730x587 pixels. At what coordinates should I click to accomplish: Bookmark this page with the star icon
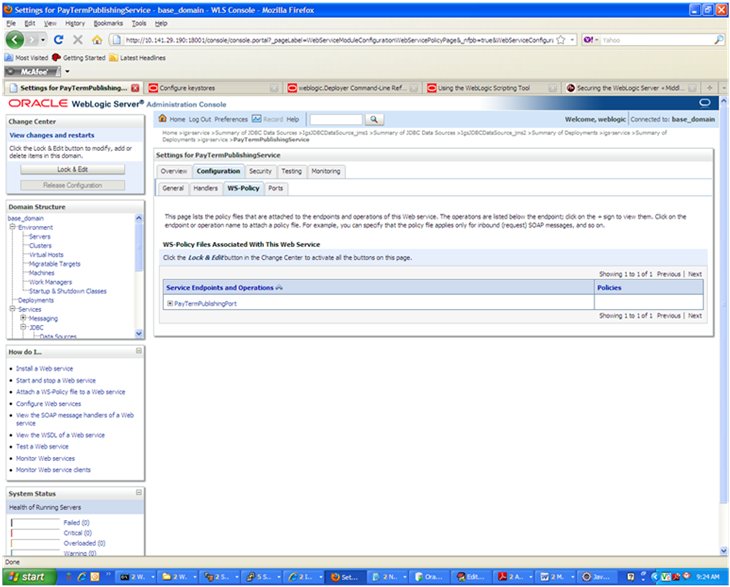pos(561,40)
